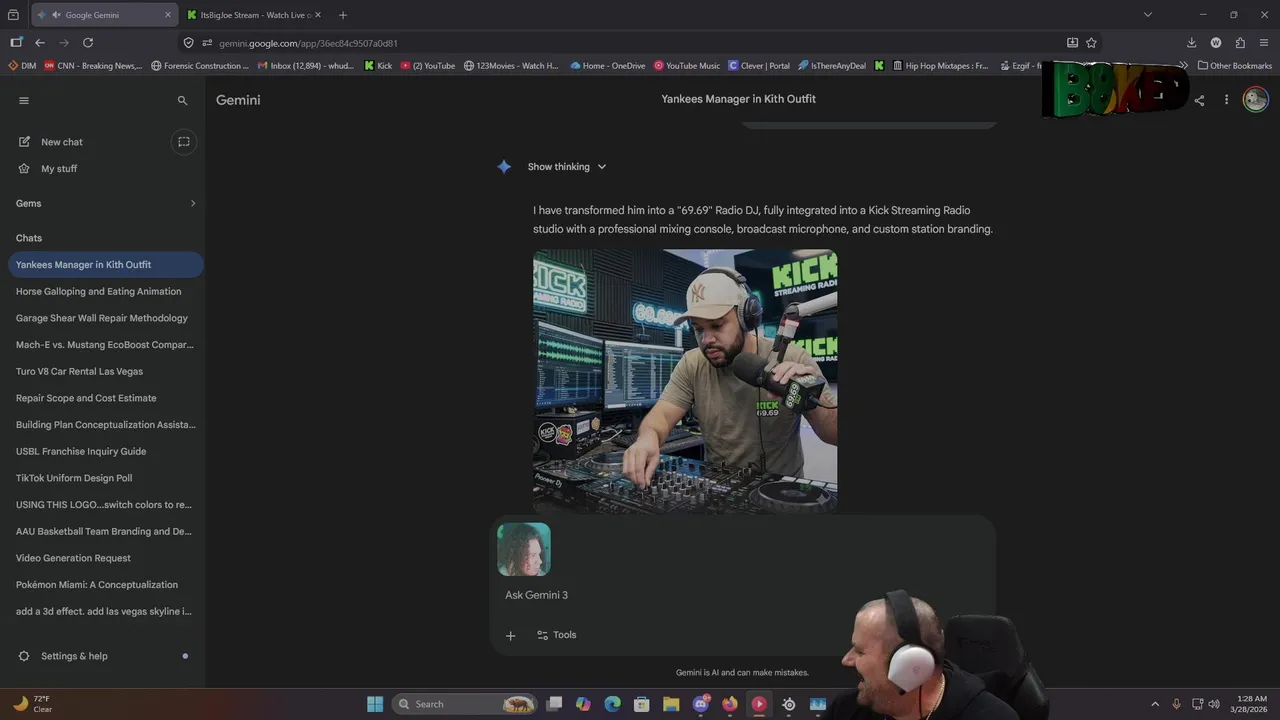1280x720 pixels.
Task: Open the conversation three-dot options menu
Action: coord(1226,100)
